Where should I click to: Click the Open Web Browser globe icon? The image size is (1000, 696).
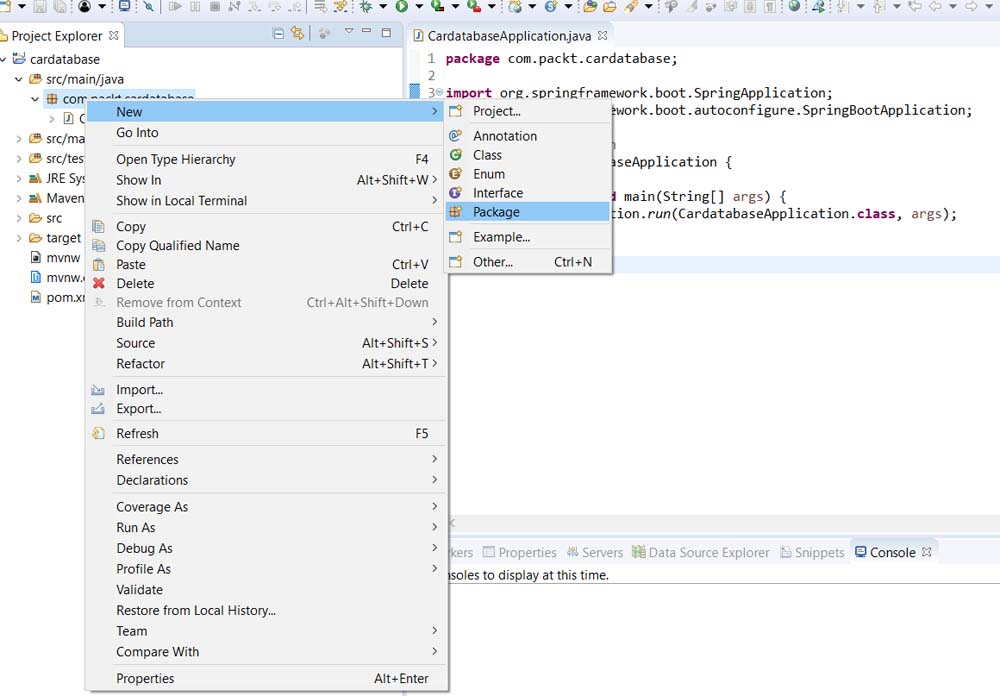coord(794,6)
